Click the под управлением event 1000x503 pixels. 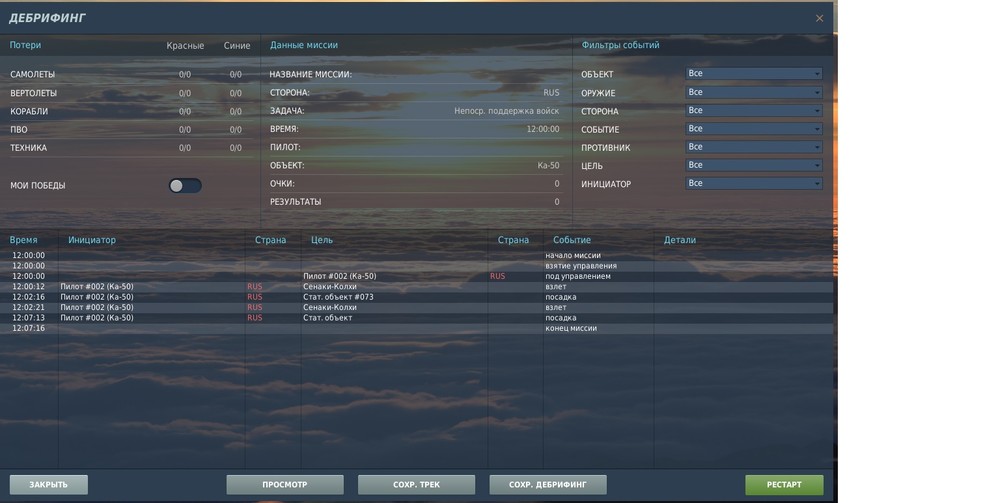pos(578,277)
